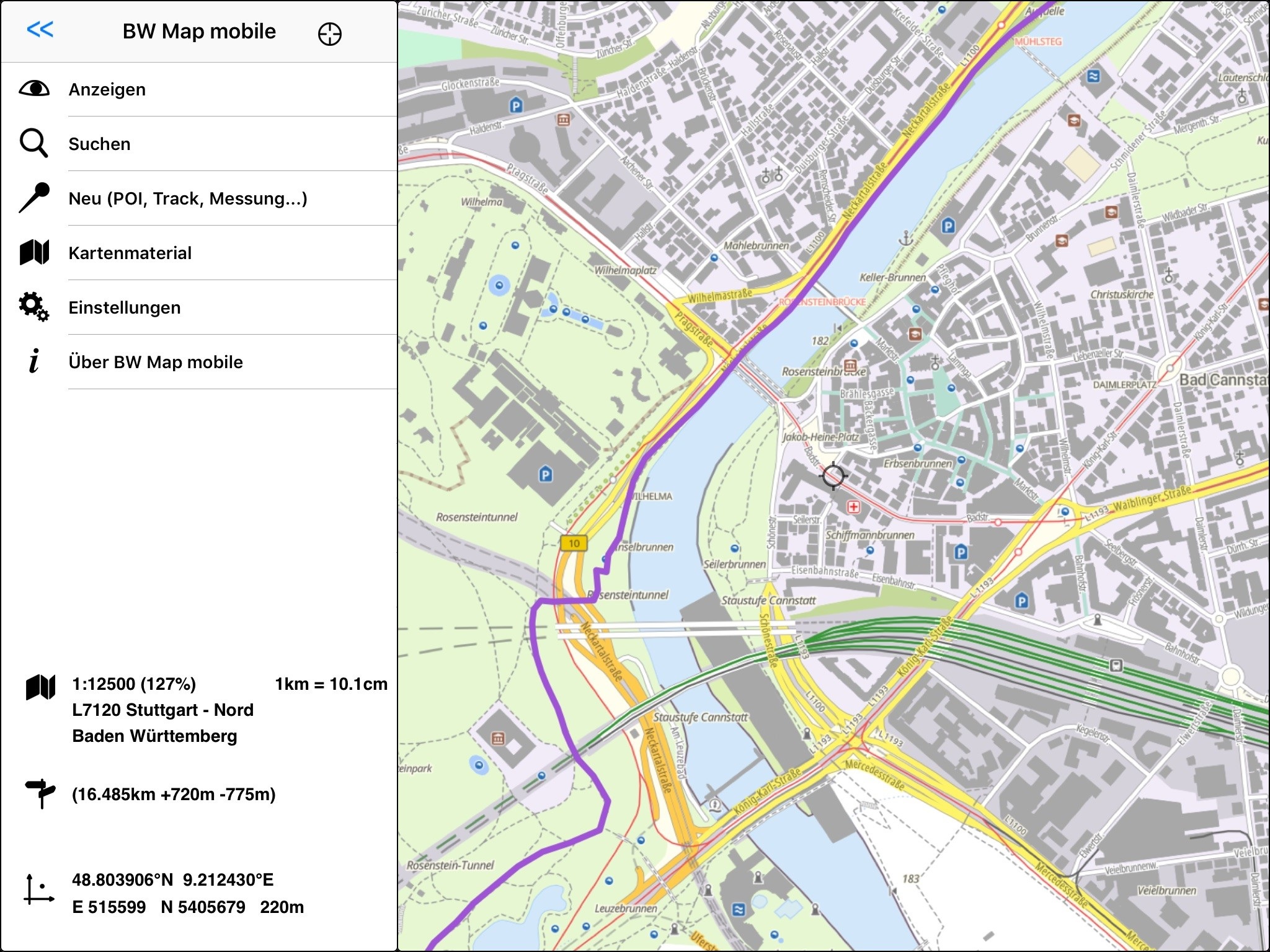Viewport: 1270px width, 952px height.
Task: Toggle track visibility via Anzeigen
Action: [107, 89]
